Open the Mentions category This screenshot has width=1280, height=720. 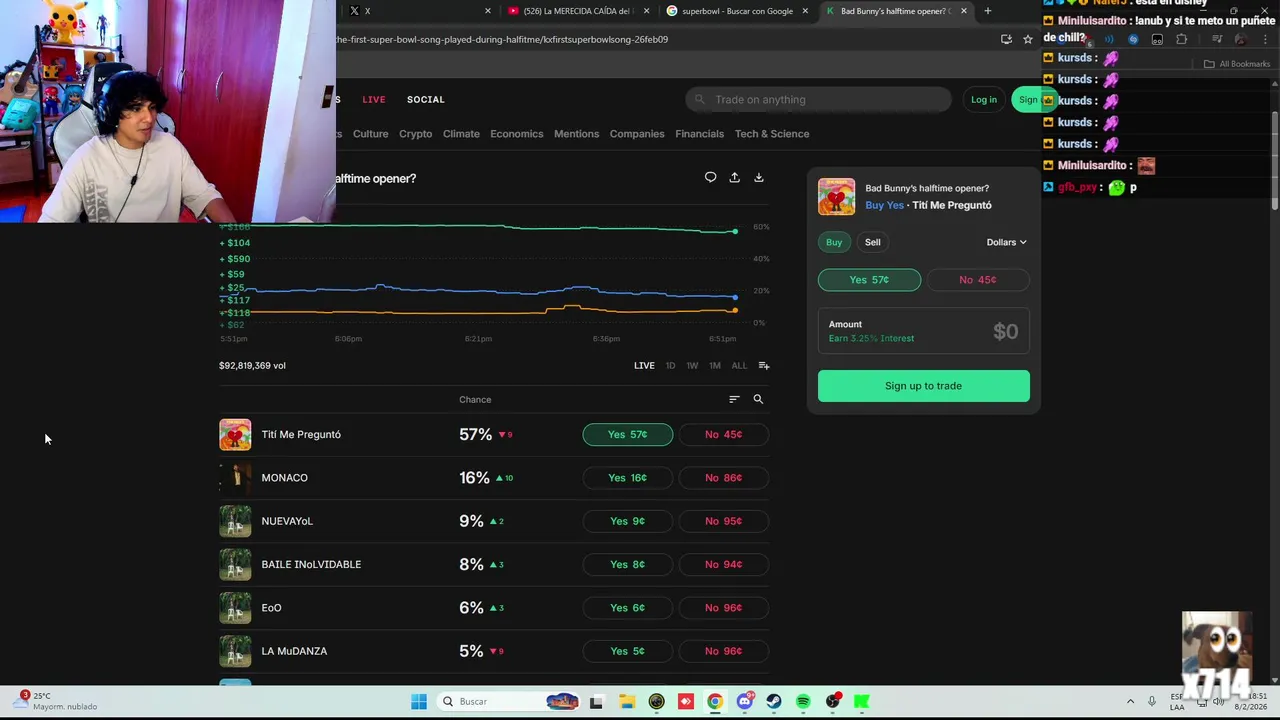click(577, 134)
